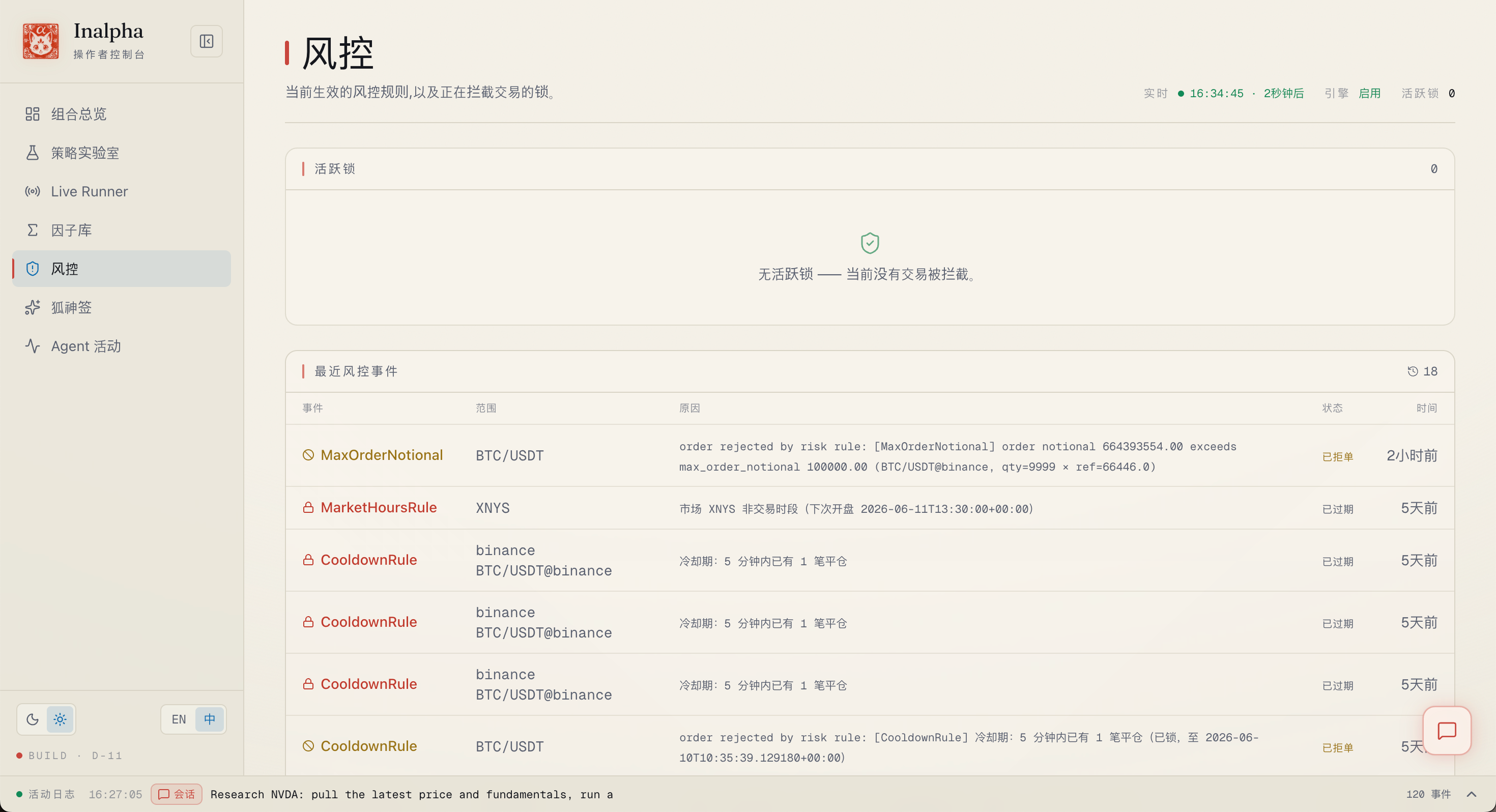Click the 2小时前 time cell
Screen dimensions: 1496x812
[x=1412, y=455]
